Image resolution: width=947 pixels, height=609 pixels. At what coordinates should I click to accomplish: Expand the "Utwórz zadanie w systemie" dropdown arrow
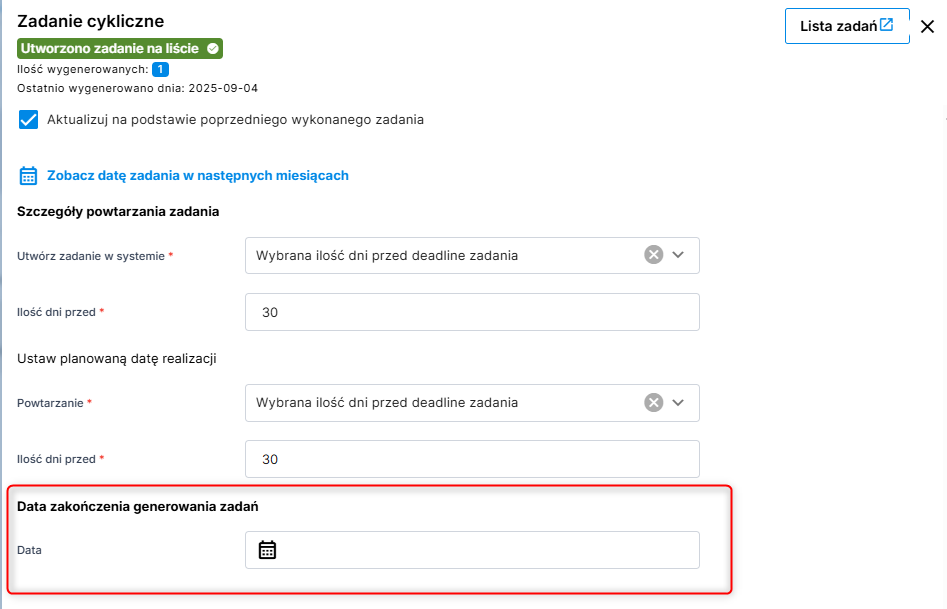[679, 255]
